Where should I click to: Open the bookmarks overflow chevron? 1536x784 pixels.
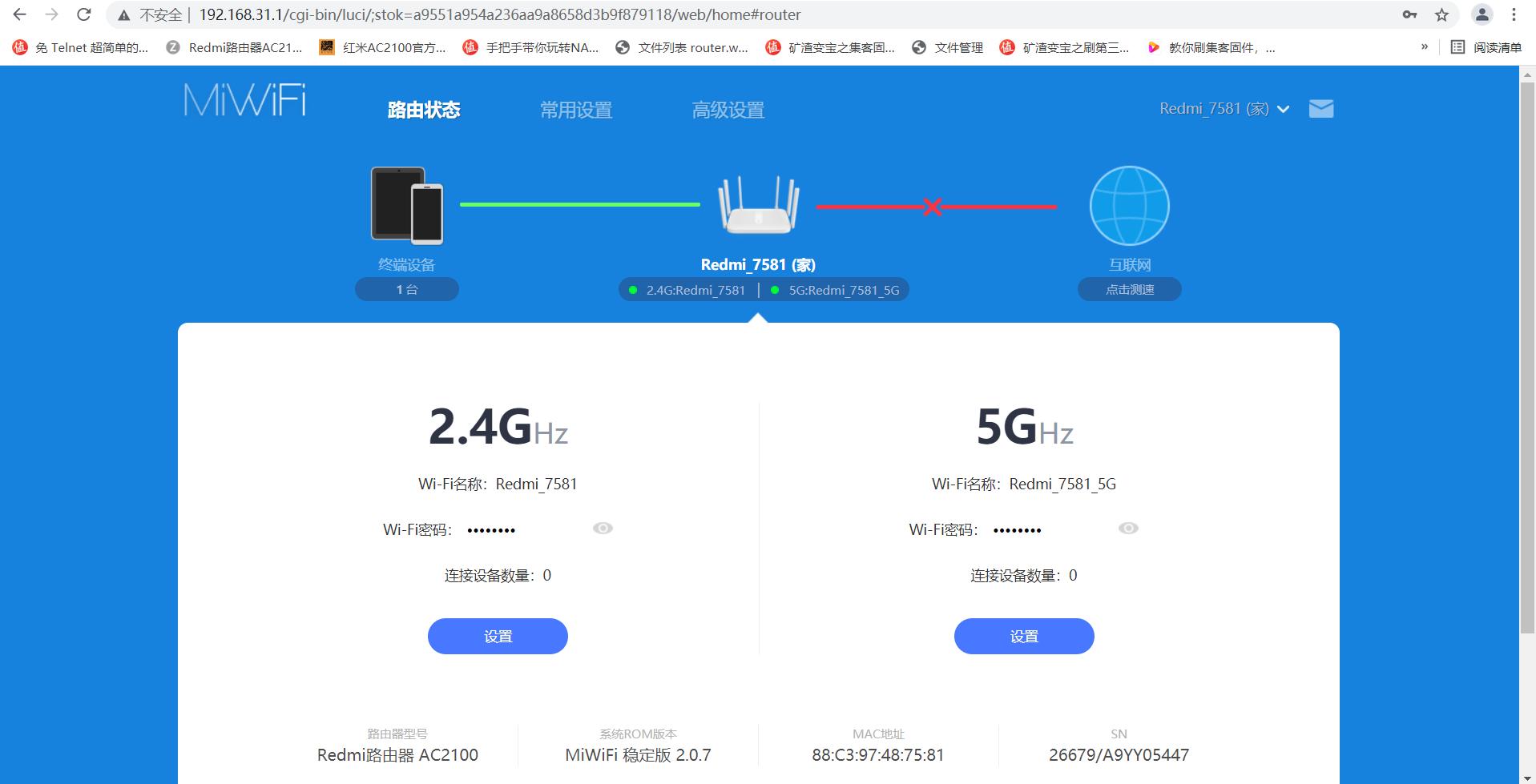click(x=1425, y=47)
